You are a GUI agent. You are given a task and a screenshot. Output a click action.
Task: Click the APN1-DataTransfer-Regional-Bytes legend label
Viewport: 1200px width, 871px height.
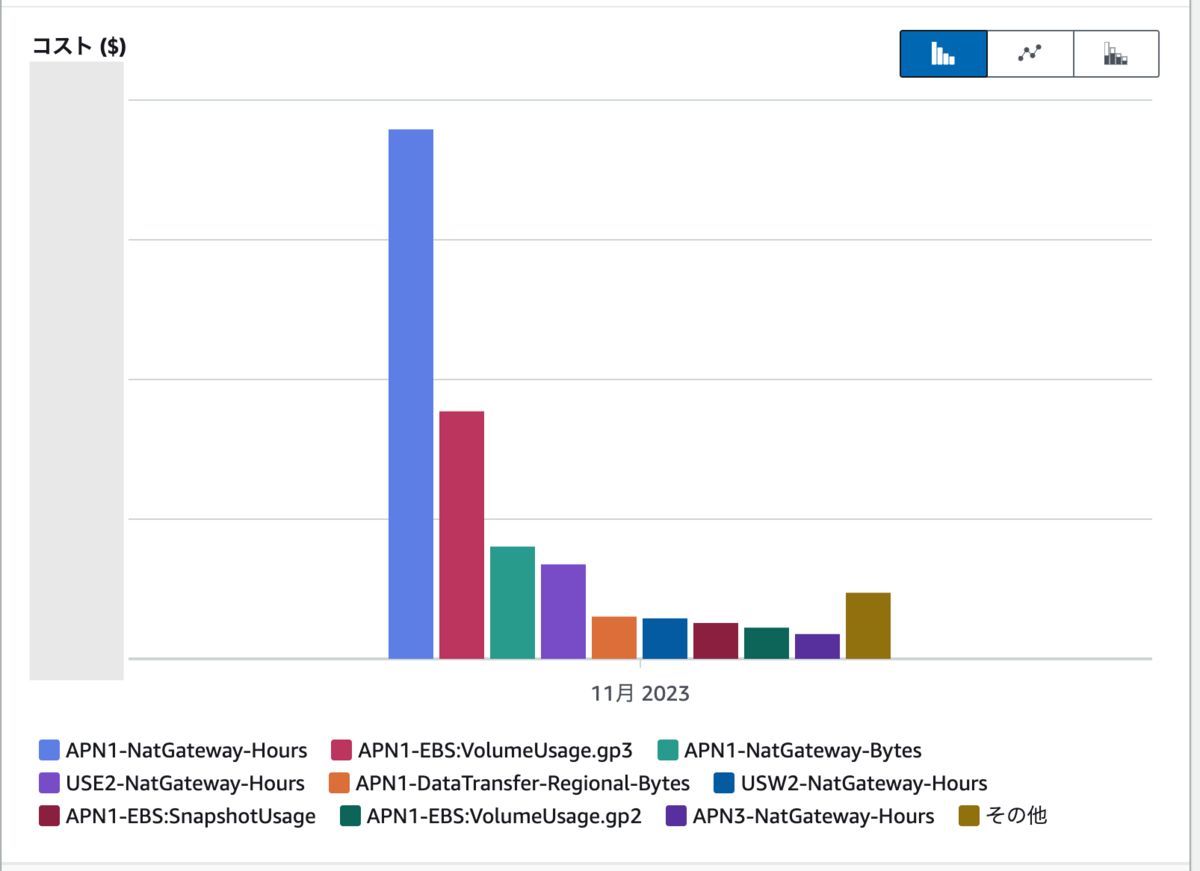(522, 783)
